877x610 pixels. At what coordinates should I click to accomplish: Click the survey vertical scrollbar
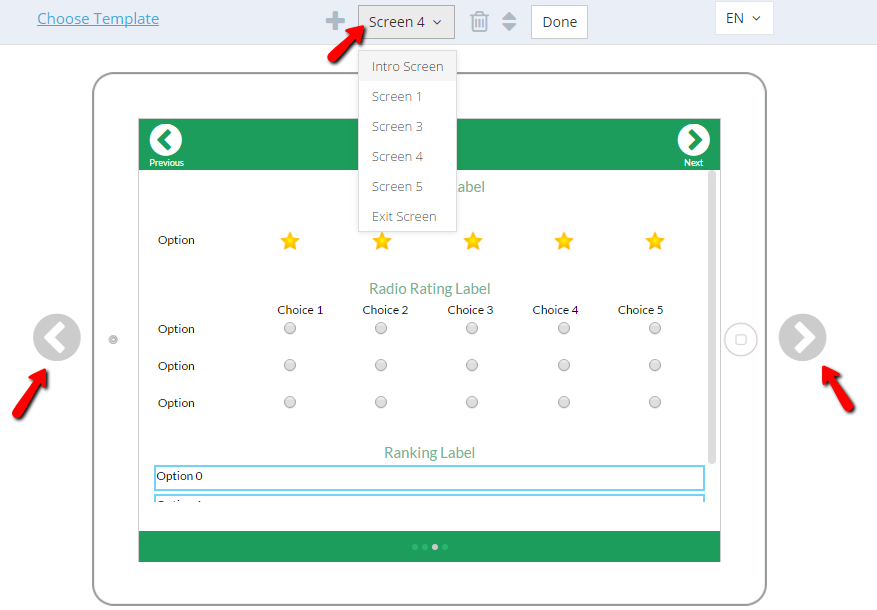click(712, 317)
